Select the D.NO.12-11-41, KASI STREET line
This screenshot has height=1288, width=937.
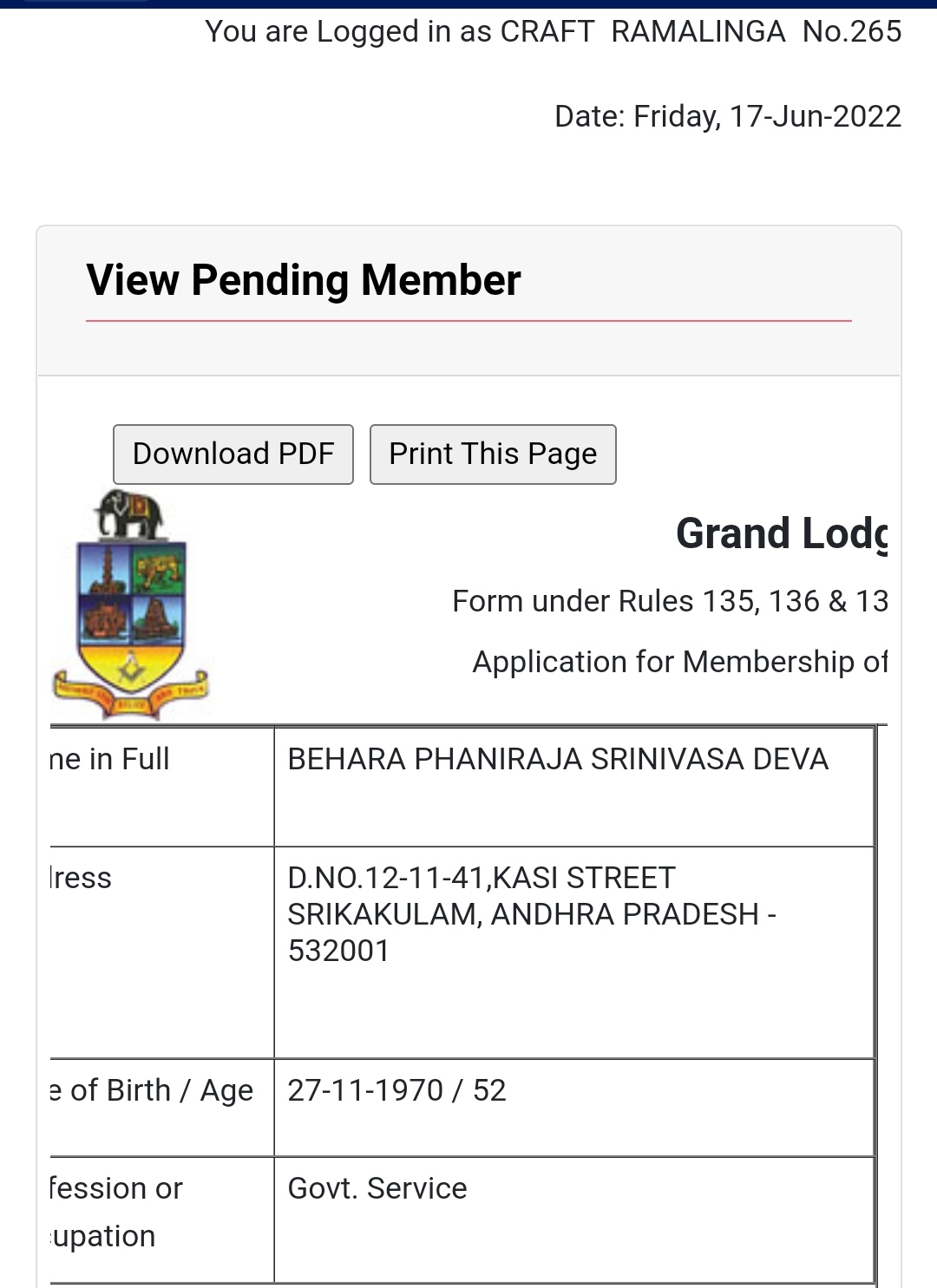[x=482, y=878]
